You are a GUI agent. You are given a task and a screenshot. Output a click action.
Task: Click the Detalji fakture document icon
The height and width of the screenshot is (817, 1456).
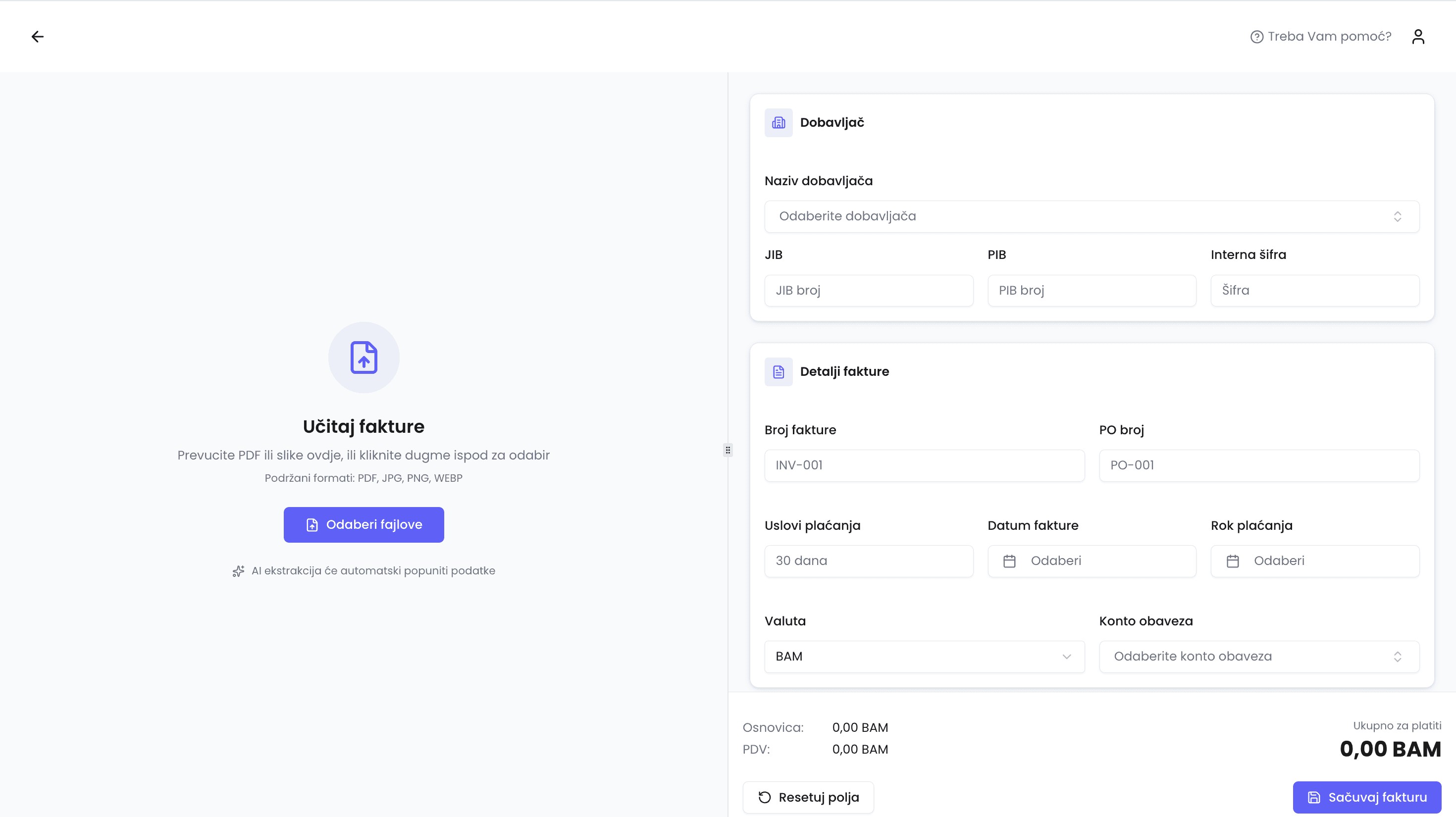(x=779, y=372)
